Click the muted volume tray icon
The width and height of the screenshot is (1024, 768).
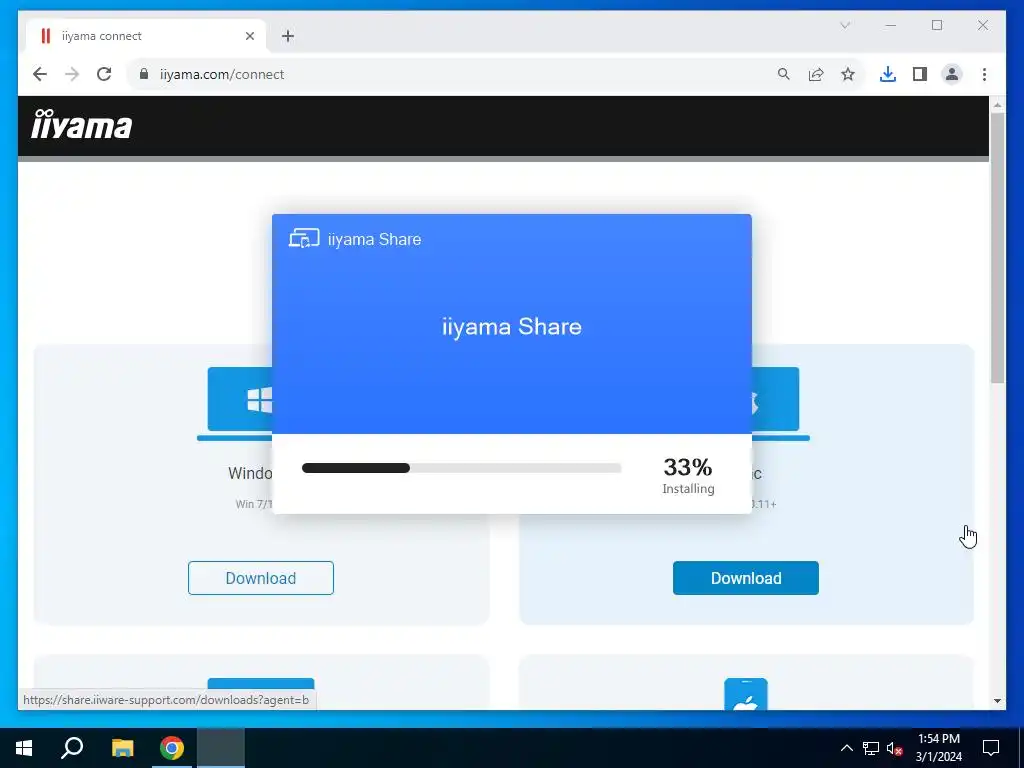tap(895, 748)
